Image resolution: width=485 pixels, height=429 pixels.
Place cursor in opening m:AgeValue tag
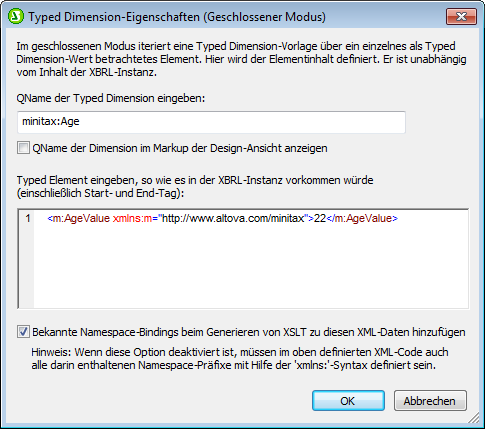pos(79,218)
